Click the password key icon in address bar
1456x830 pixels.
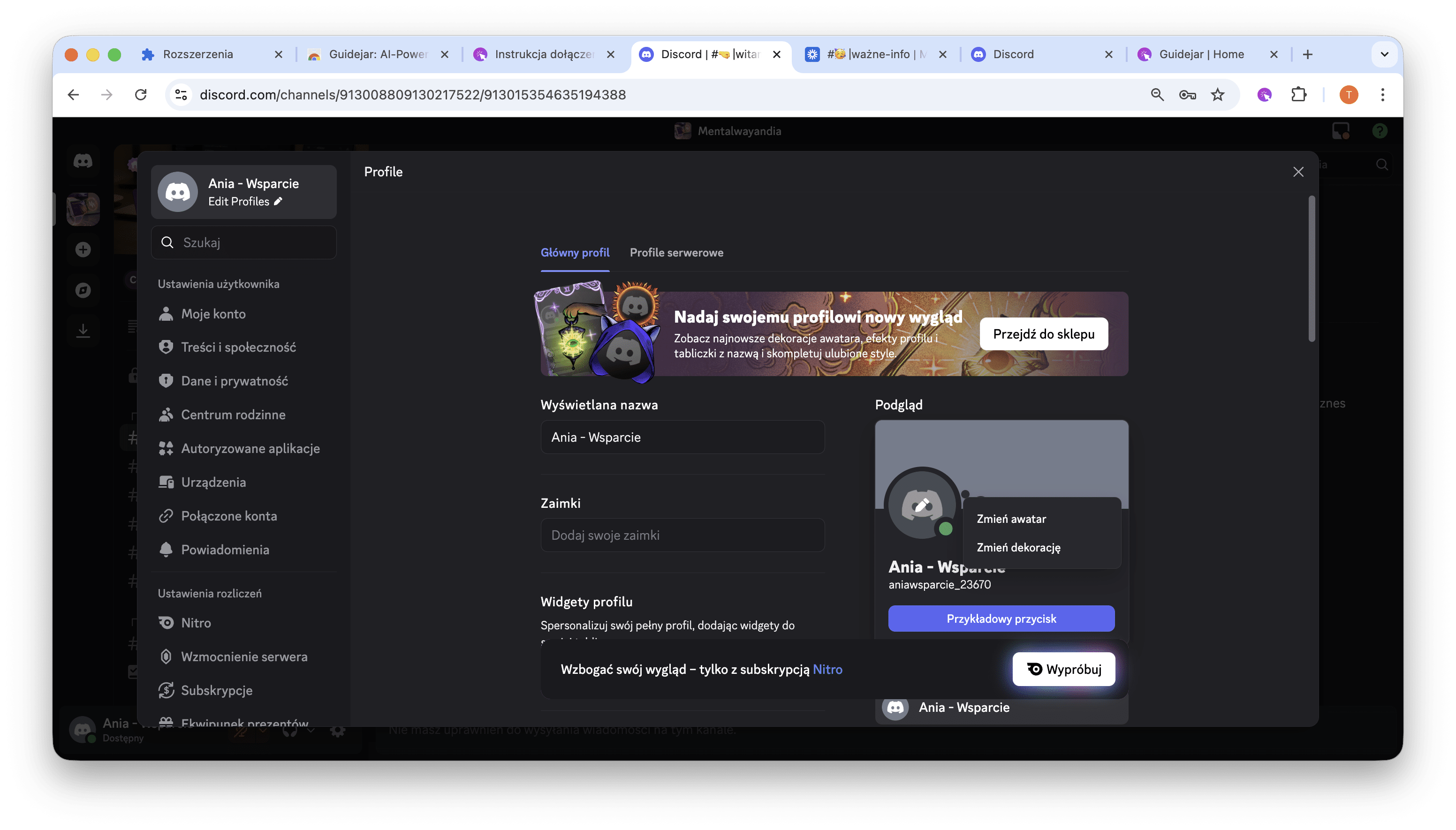tap(1188, 95)
